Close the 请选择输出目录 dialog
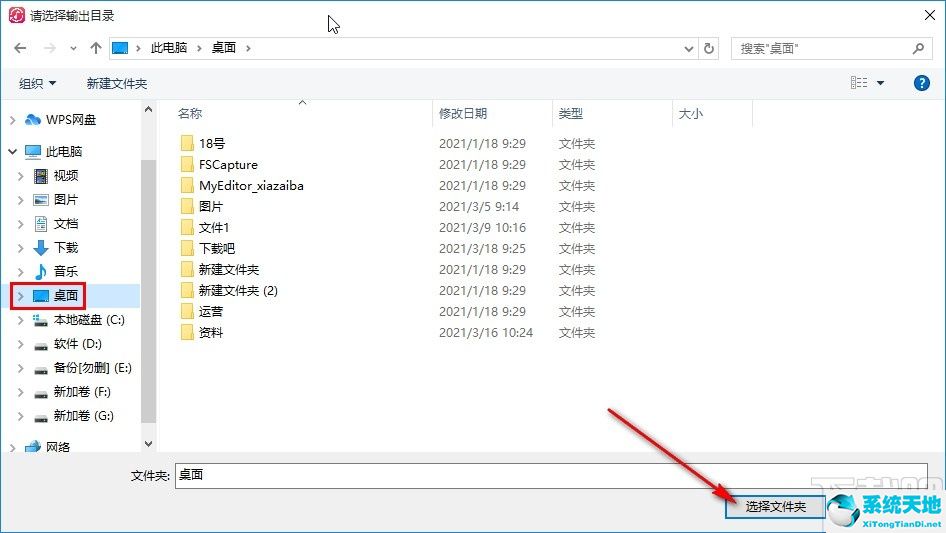 [930, 16]
